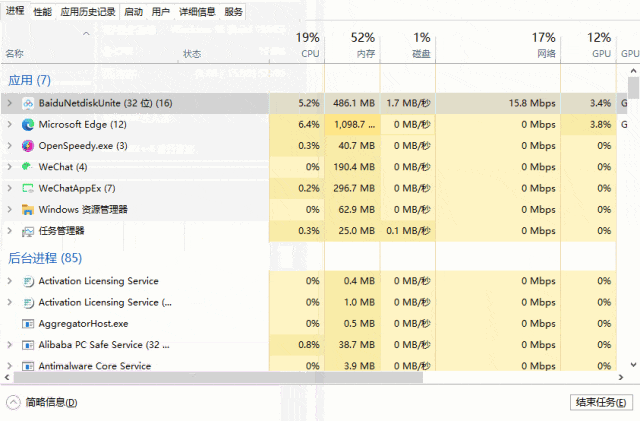
Task: Click the horizontal scrollbar thumb
Action: 218,377
